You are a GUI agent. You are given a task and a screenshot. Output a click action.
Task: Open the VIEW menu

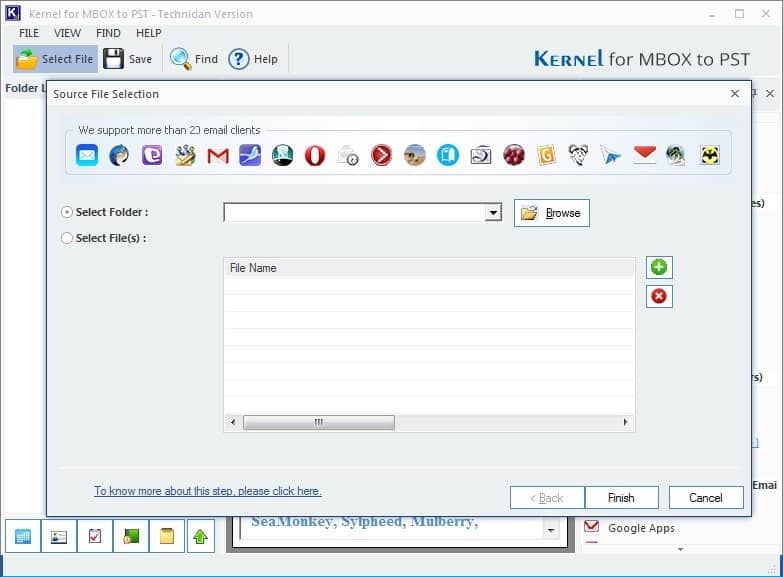67,33
